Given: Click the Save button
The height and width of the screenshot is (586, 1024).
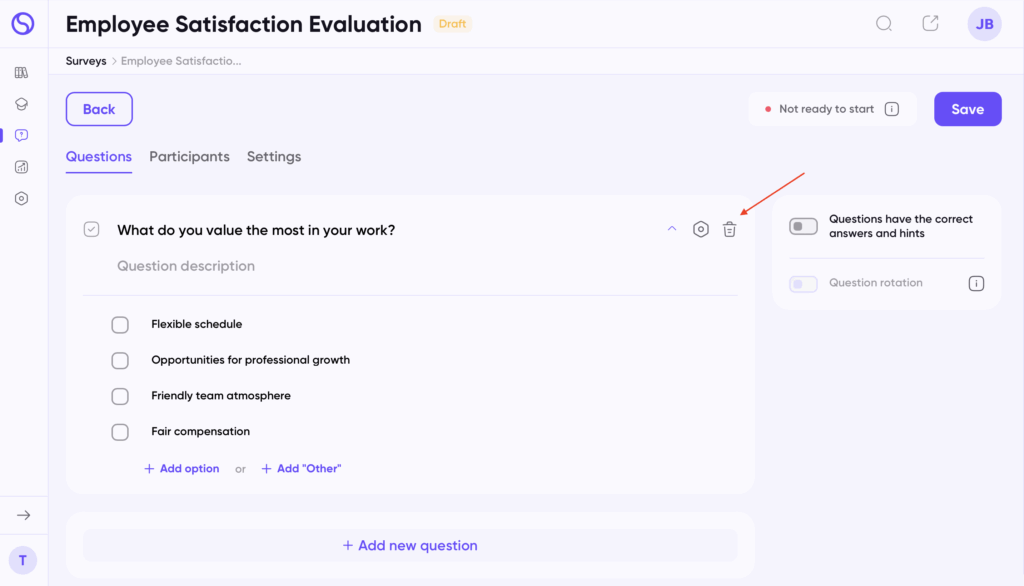Looking at the screenshot, I should click(x=967, y=109).
